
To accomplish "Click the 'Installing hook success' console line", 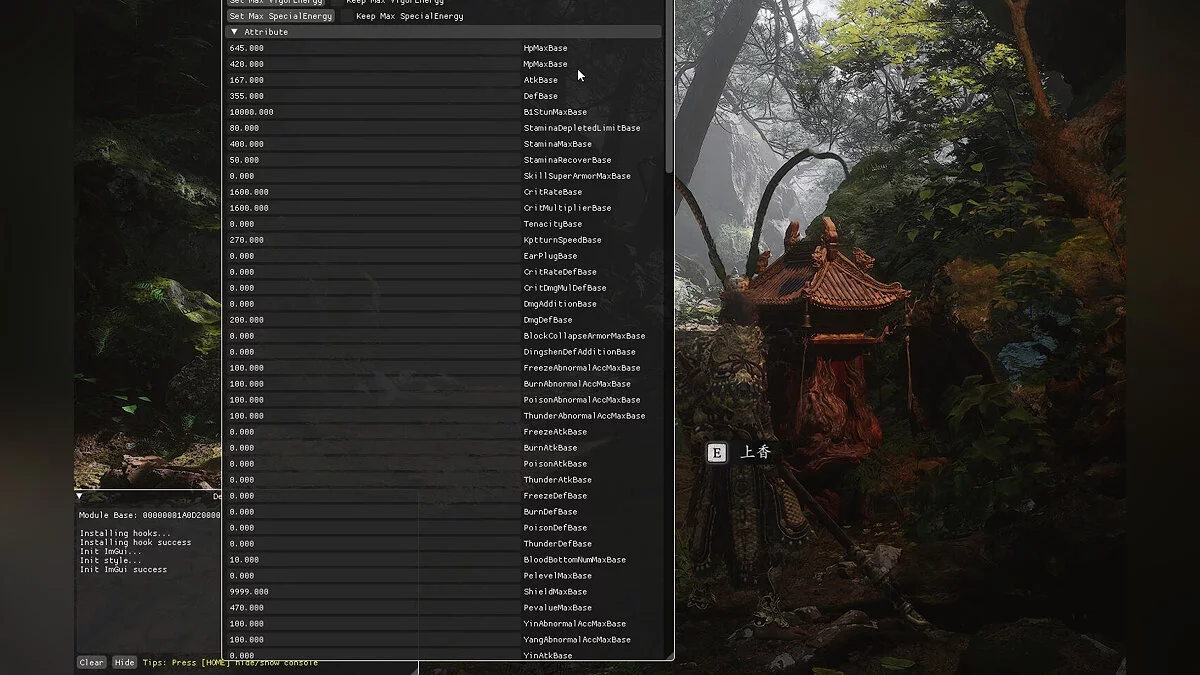I will [x=135, y=543].
